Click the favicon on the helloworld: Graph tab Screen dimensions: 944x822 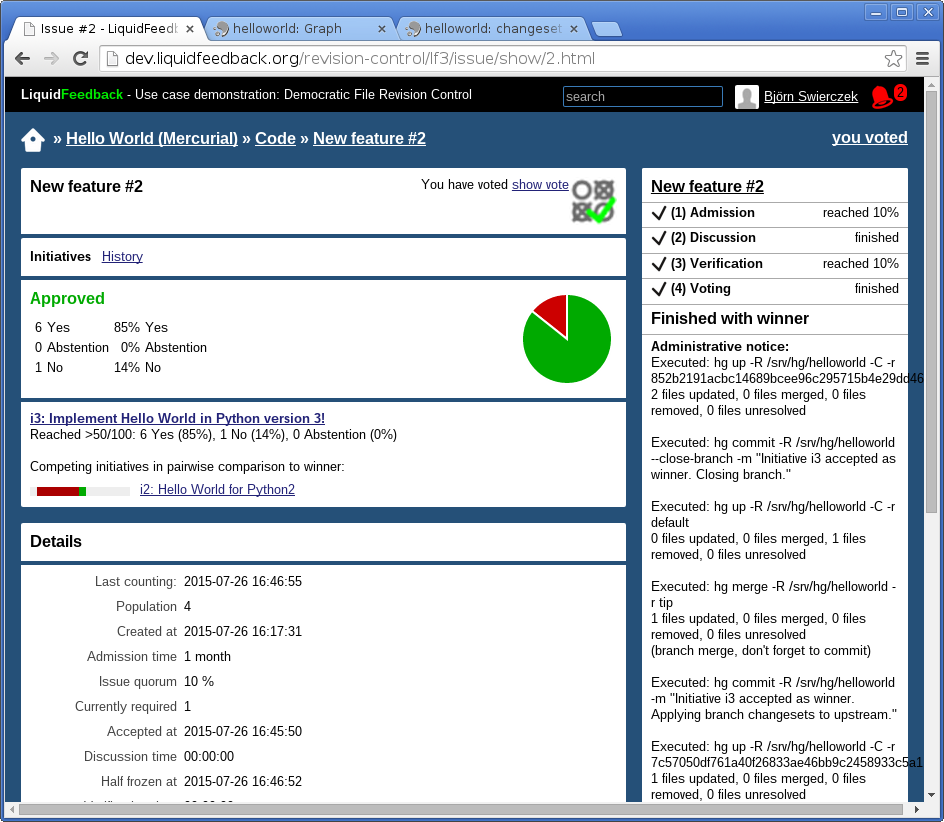[222, 29]
